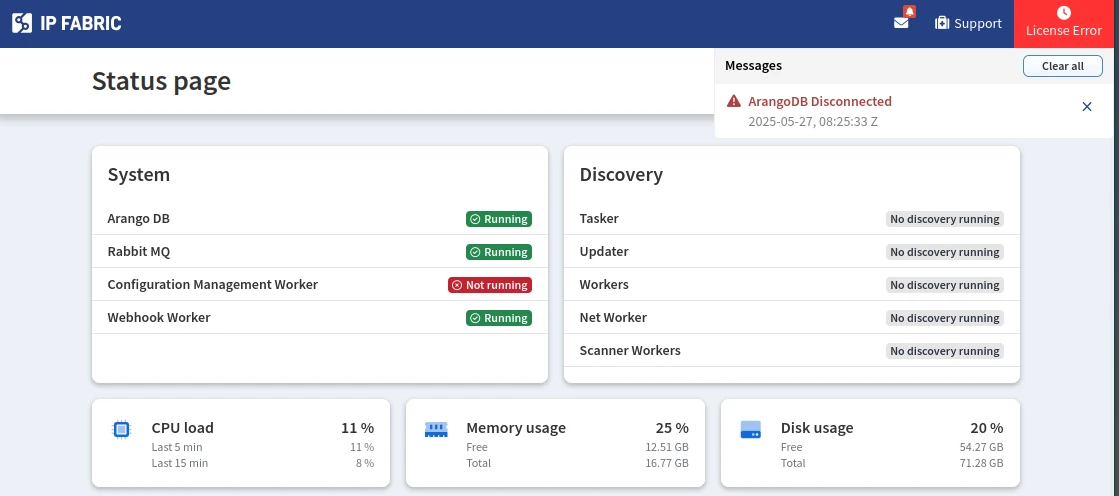
Task: Click the Rabbit MQ Running status badge
Action: pos(498,252)
